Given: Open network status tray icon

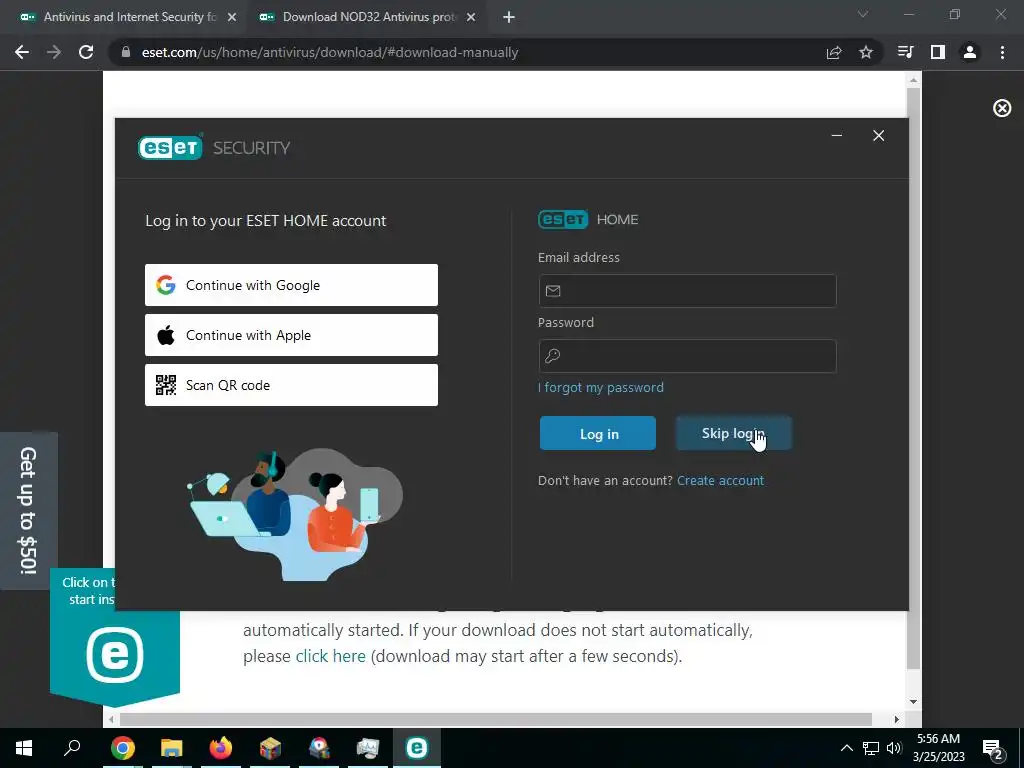Looking at the screenshot, I should [x=871, y=748].
